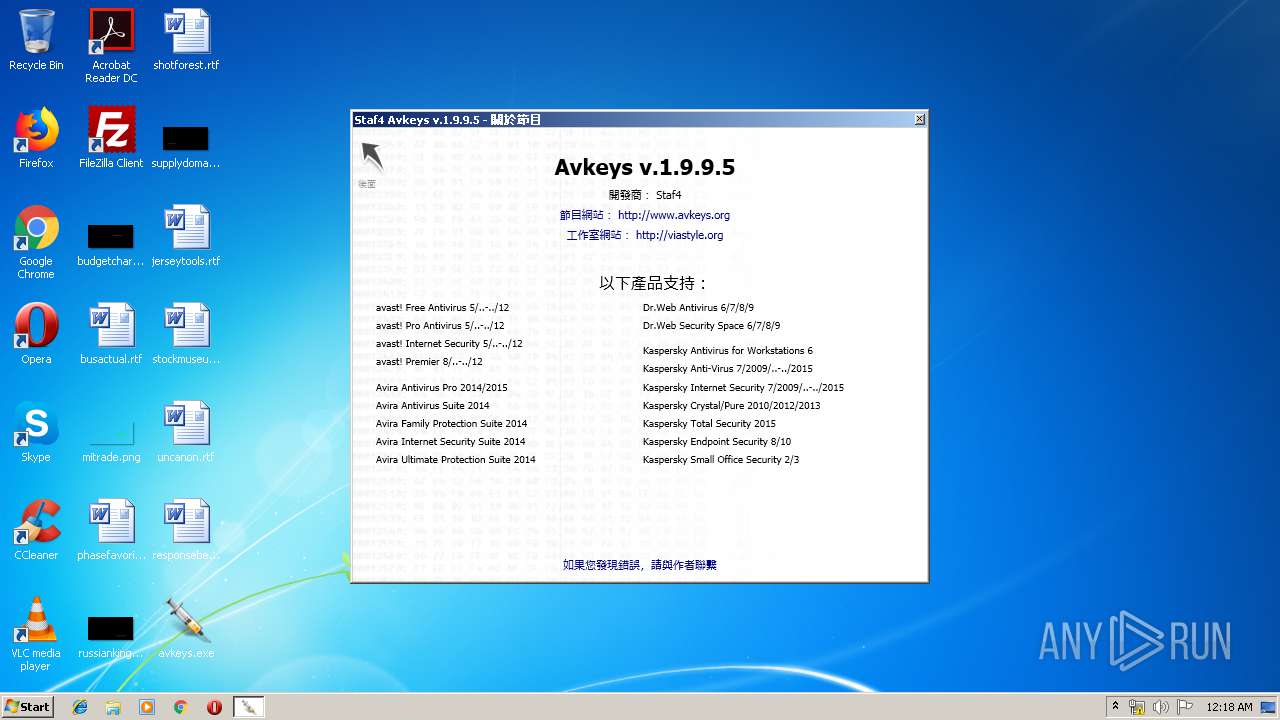Launch Opera desktop shortcut

[x=36, y=334]
